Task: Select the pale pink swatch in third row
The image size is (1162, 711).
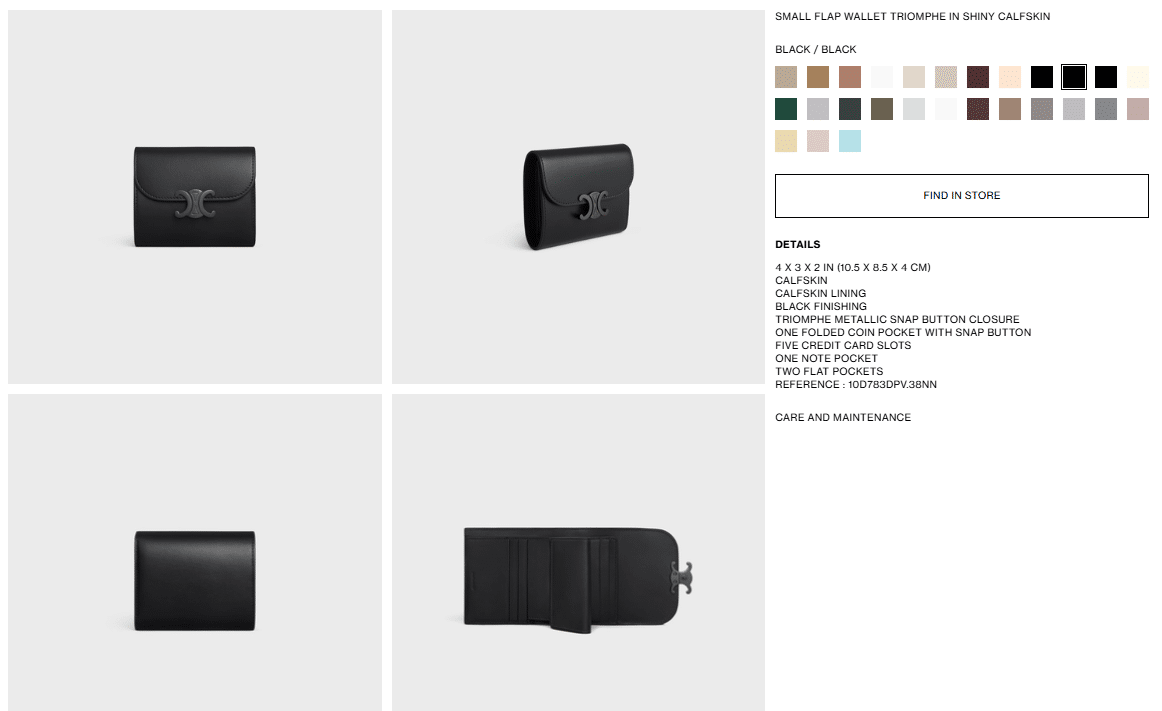Action: click(817, 141)
